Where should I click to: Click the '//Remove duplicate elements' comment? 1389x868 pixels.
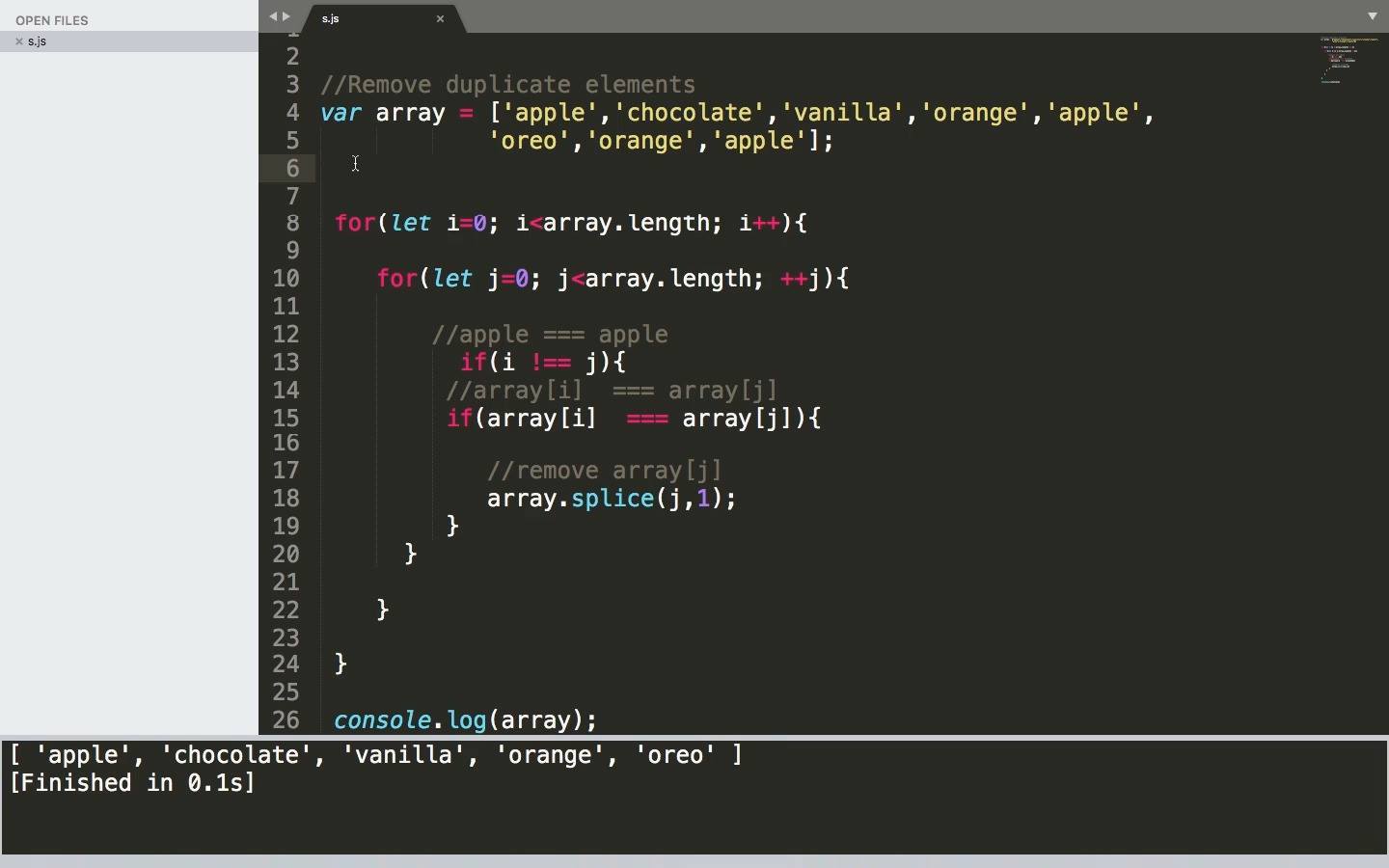click(x=508, y=85)
